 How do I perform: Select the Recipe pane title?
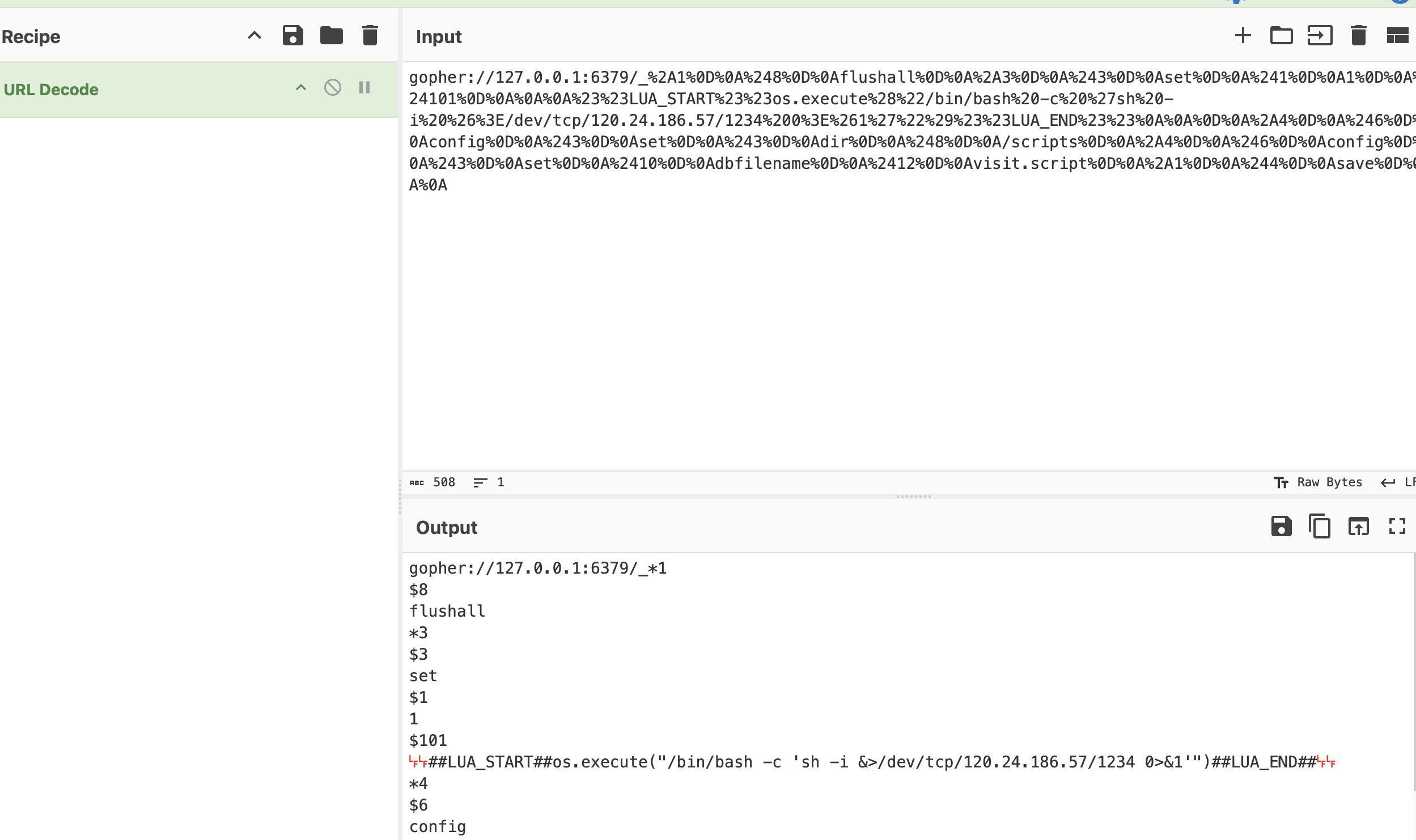point(31,37)
